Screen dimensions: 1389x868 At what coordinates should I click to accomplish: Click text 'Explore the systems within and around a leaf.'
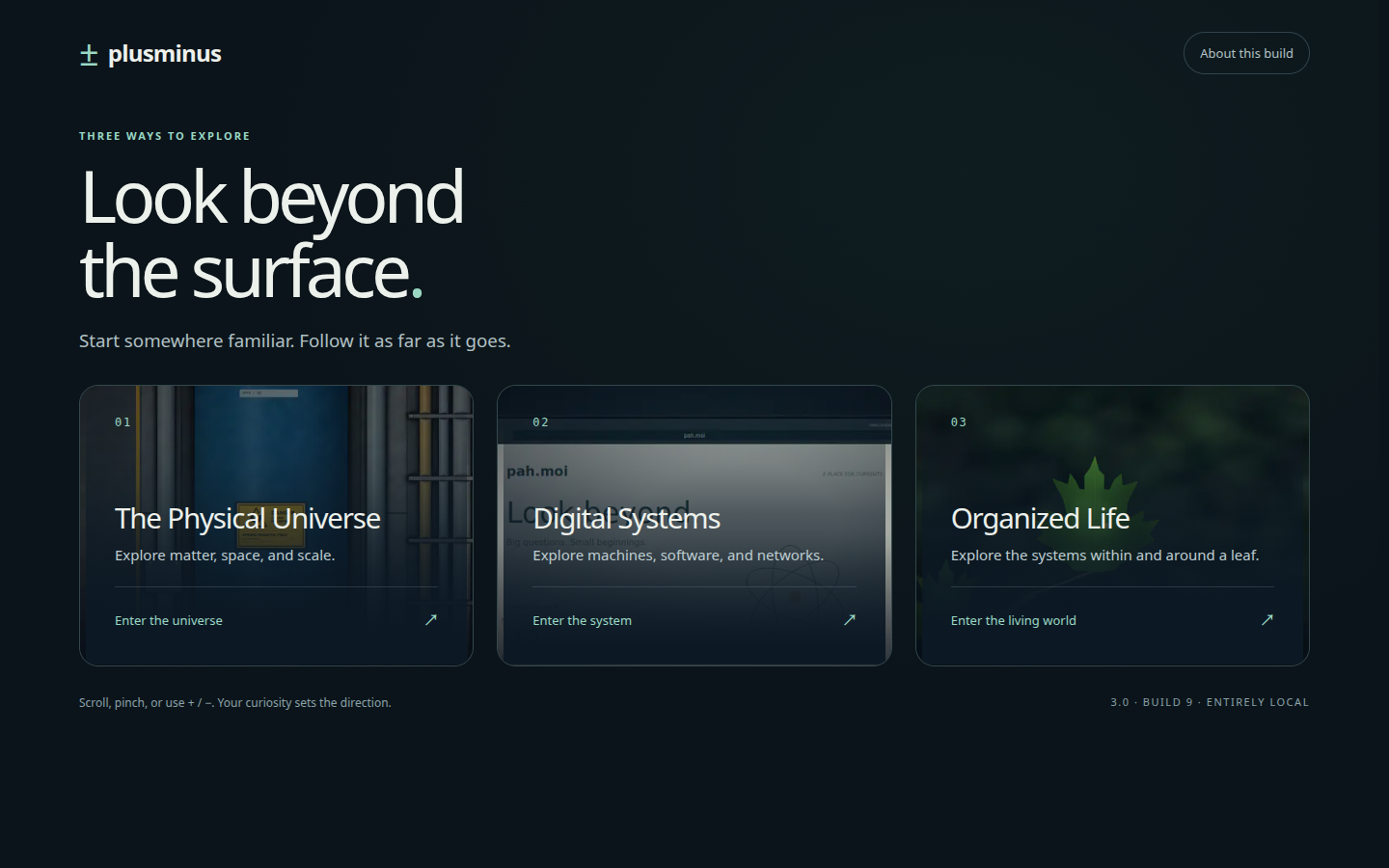(1104, 556)
